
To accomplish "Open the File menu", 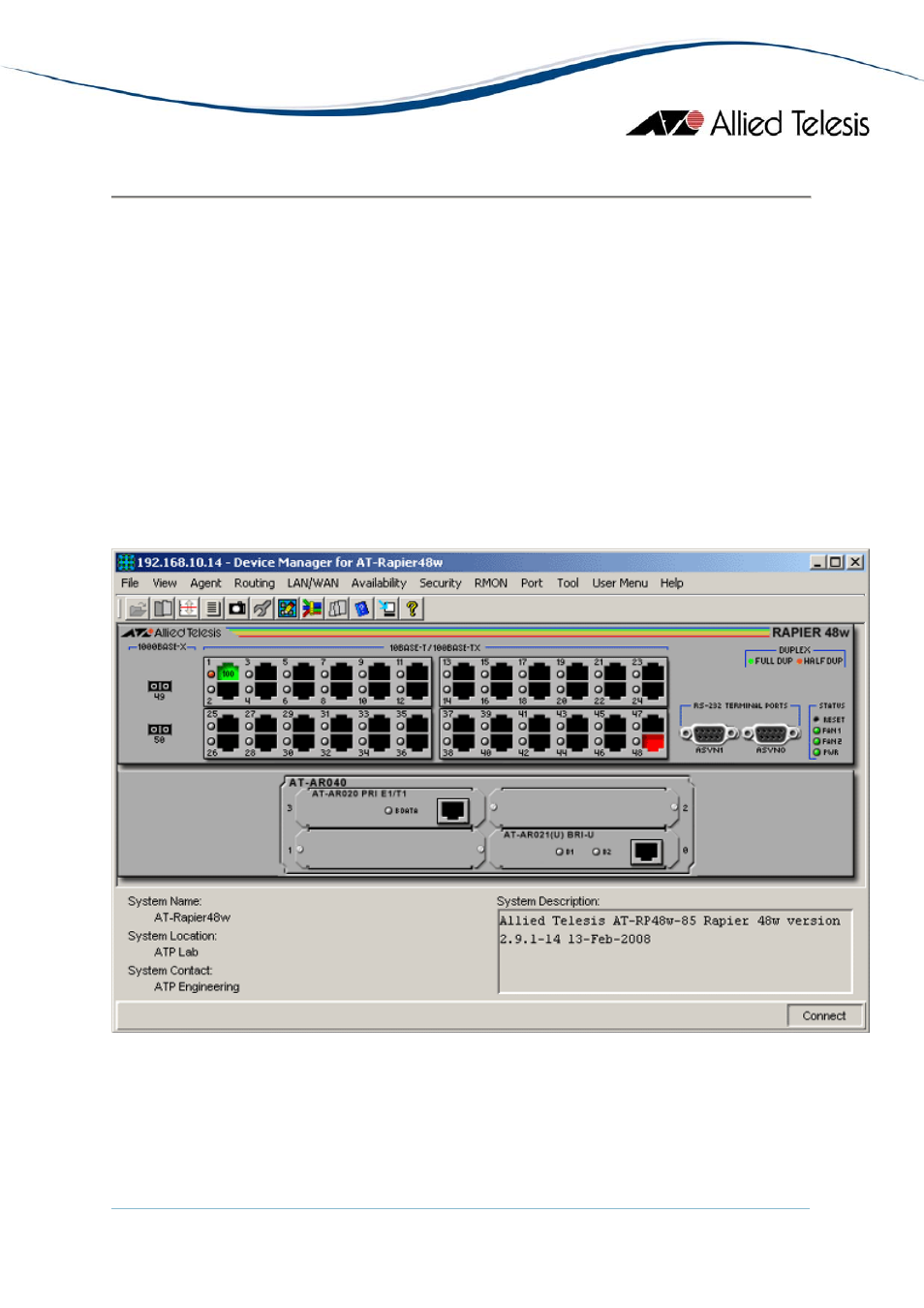I will pos(130,583).
